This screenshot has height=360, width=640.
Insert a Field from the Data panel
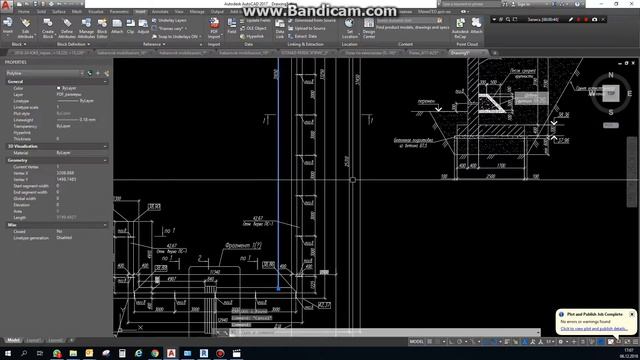pyautogui.click(x=232, y=26)
